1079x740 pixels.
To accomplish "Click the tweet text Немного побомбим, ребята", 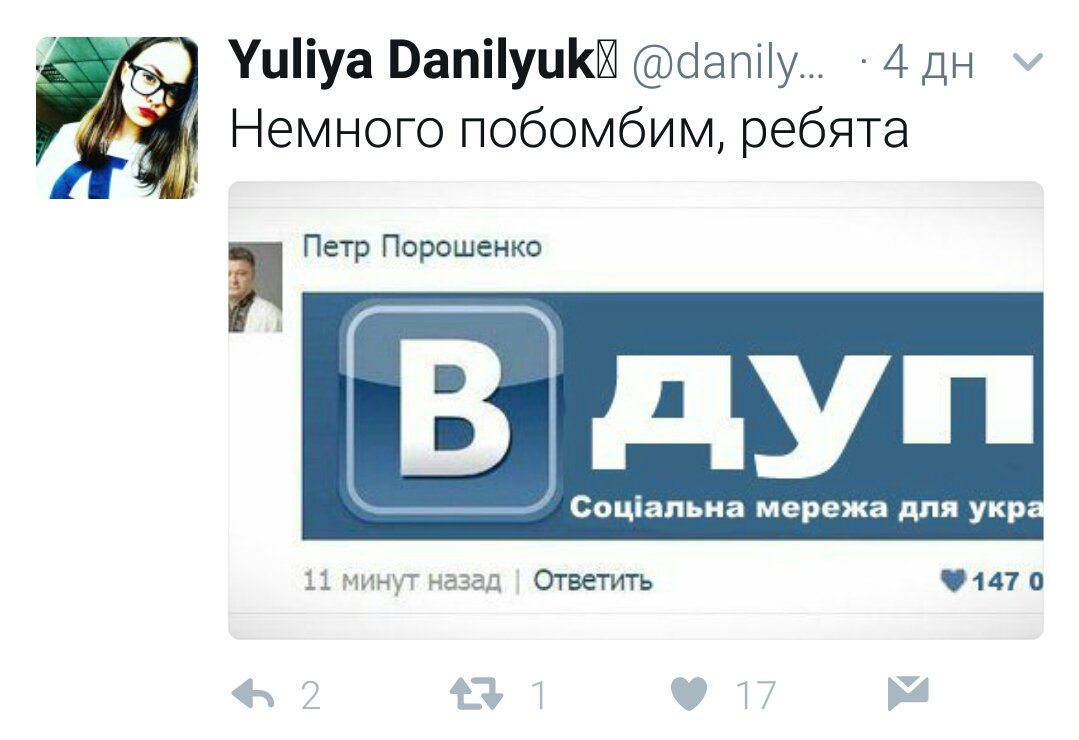I will [x=568, y=129].
